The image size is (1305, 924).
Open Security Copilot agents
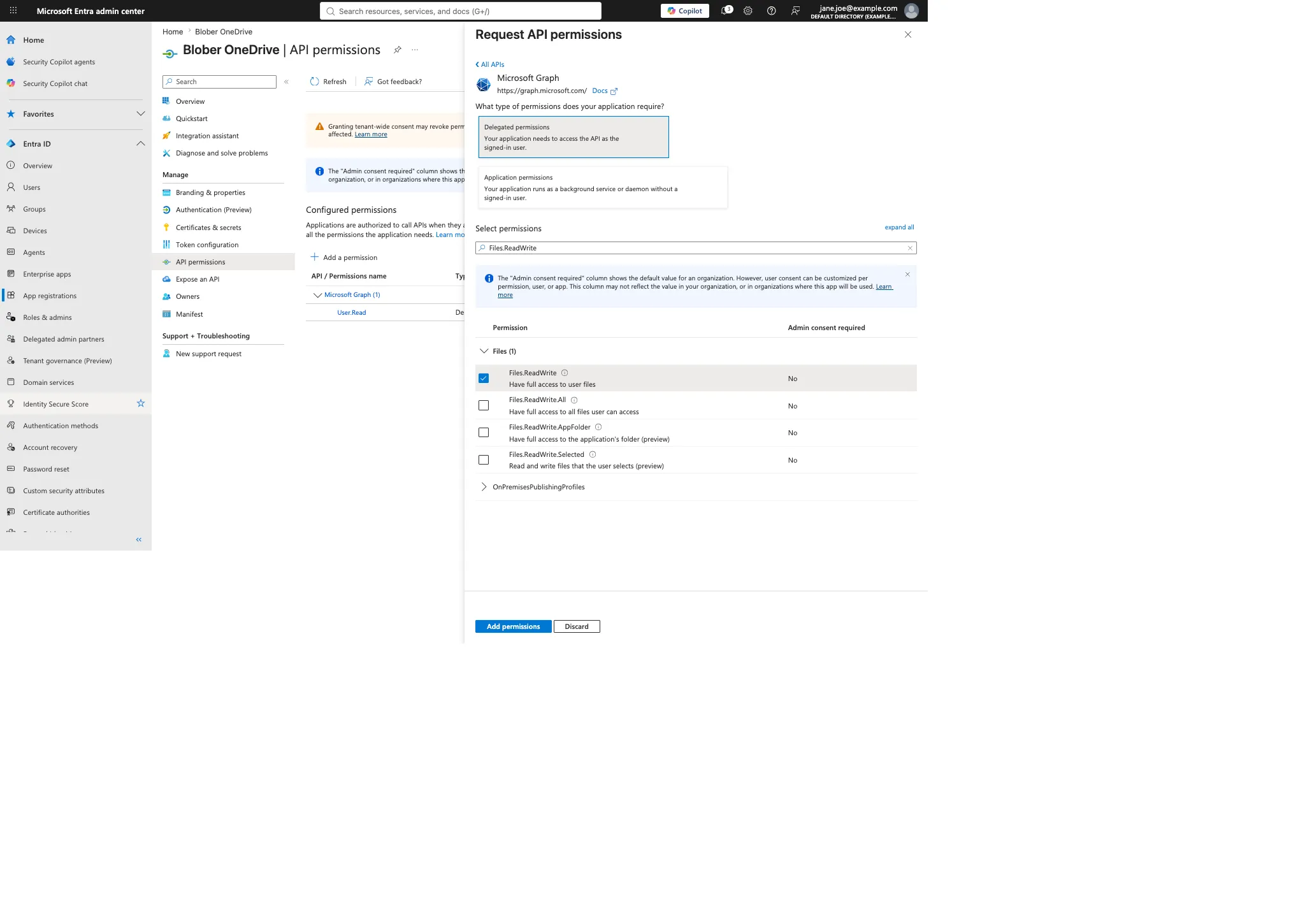(59, 62)
